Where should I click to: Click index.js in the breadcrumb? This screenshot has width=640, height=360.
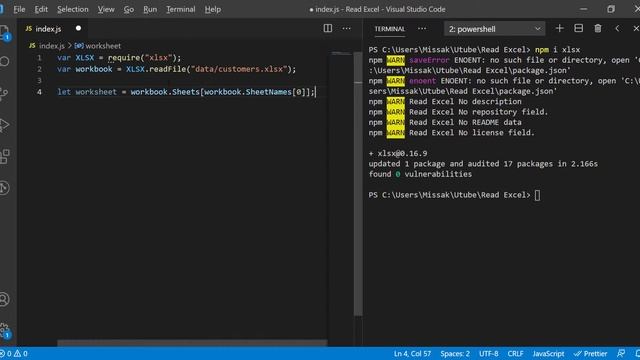(x=52, y=46)
